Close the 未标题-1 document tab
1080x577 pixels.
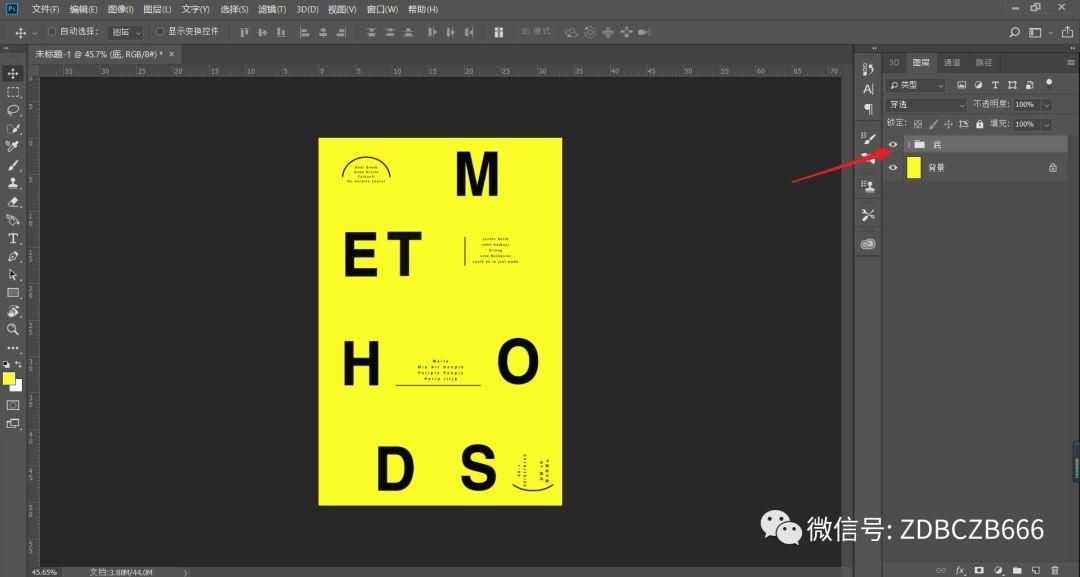172,54
